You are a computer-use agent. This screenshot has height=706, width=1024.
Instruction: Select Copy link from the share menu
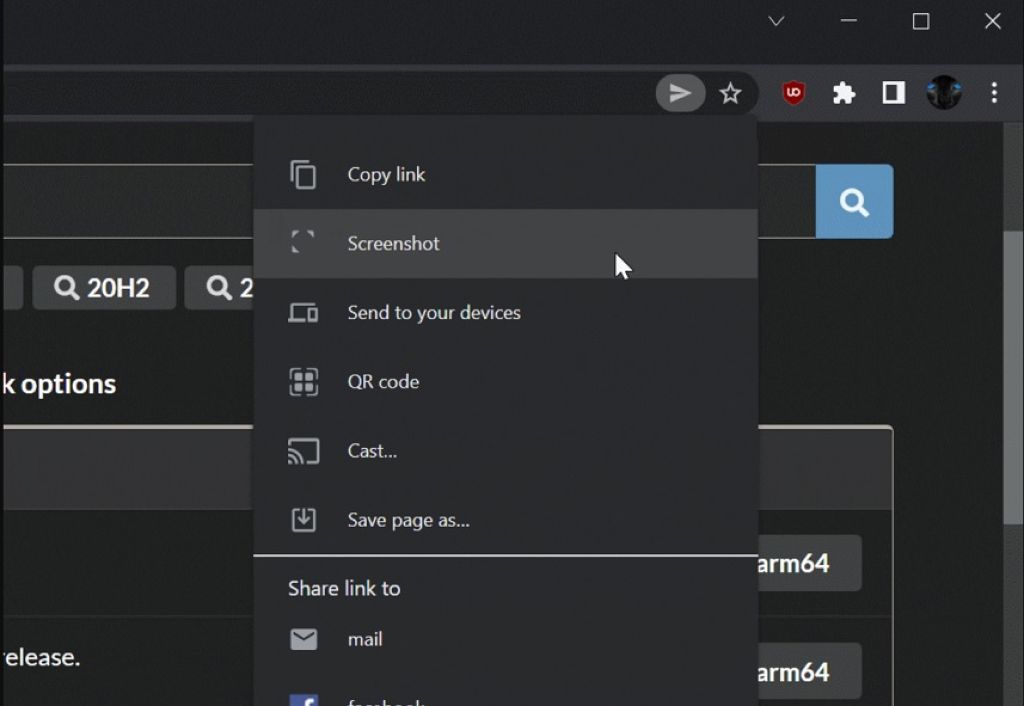pyautogui.click(x=386, y=174)
